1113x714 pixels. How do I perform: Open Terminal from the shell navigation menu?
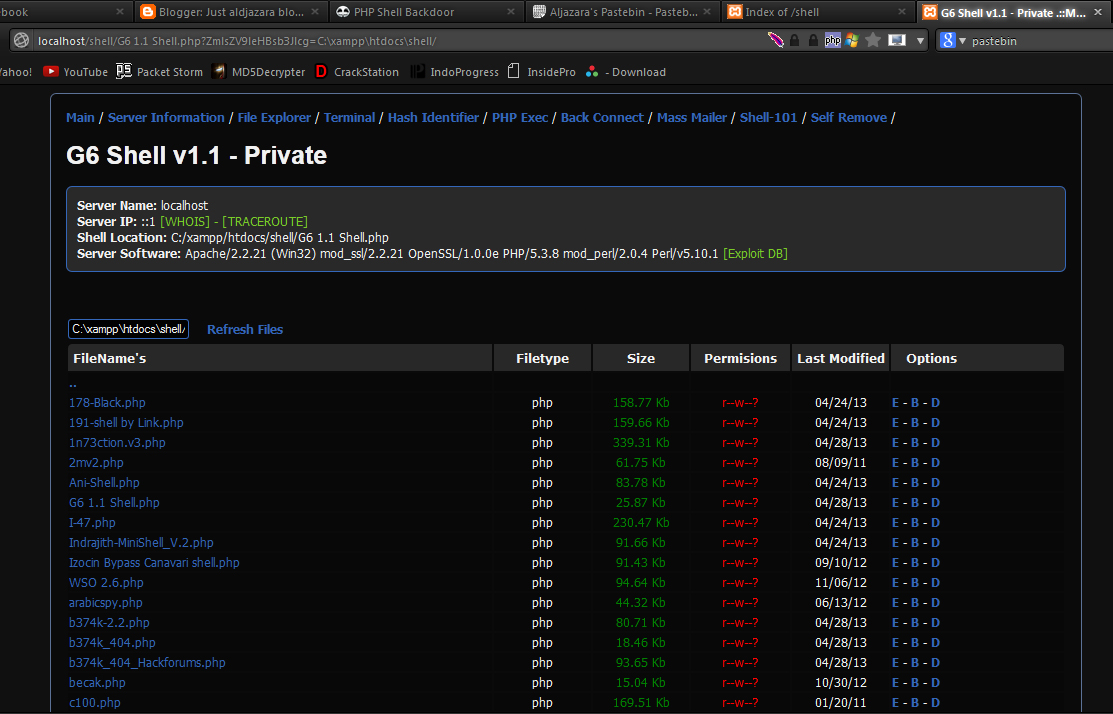(x=349, y=117)
